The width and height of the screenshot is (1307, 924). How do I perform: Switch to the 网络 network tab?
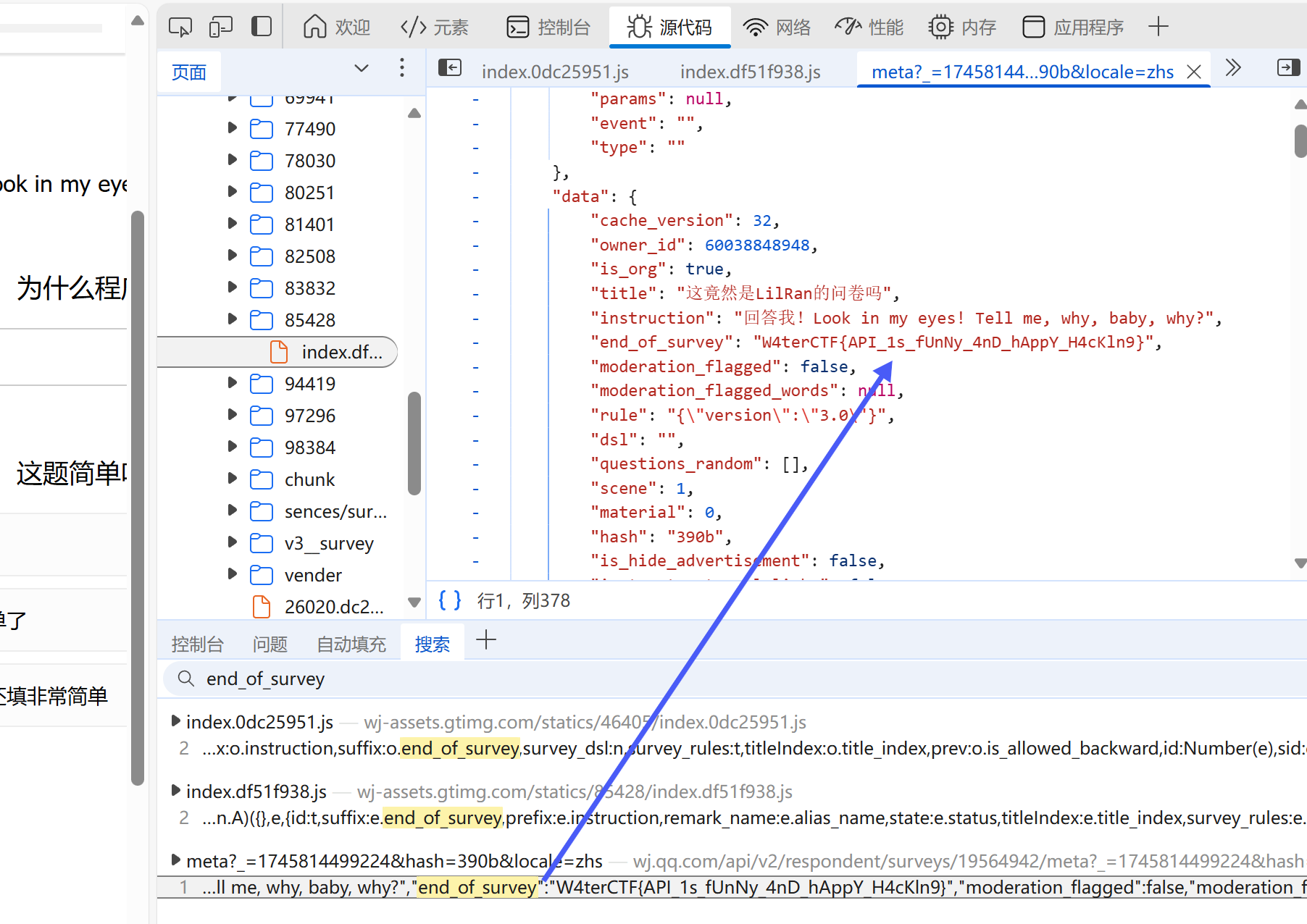tap(777, 28)
